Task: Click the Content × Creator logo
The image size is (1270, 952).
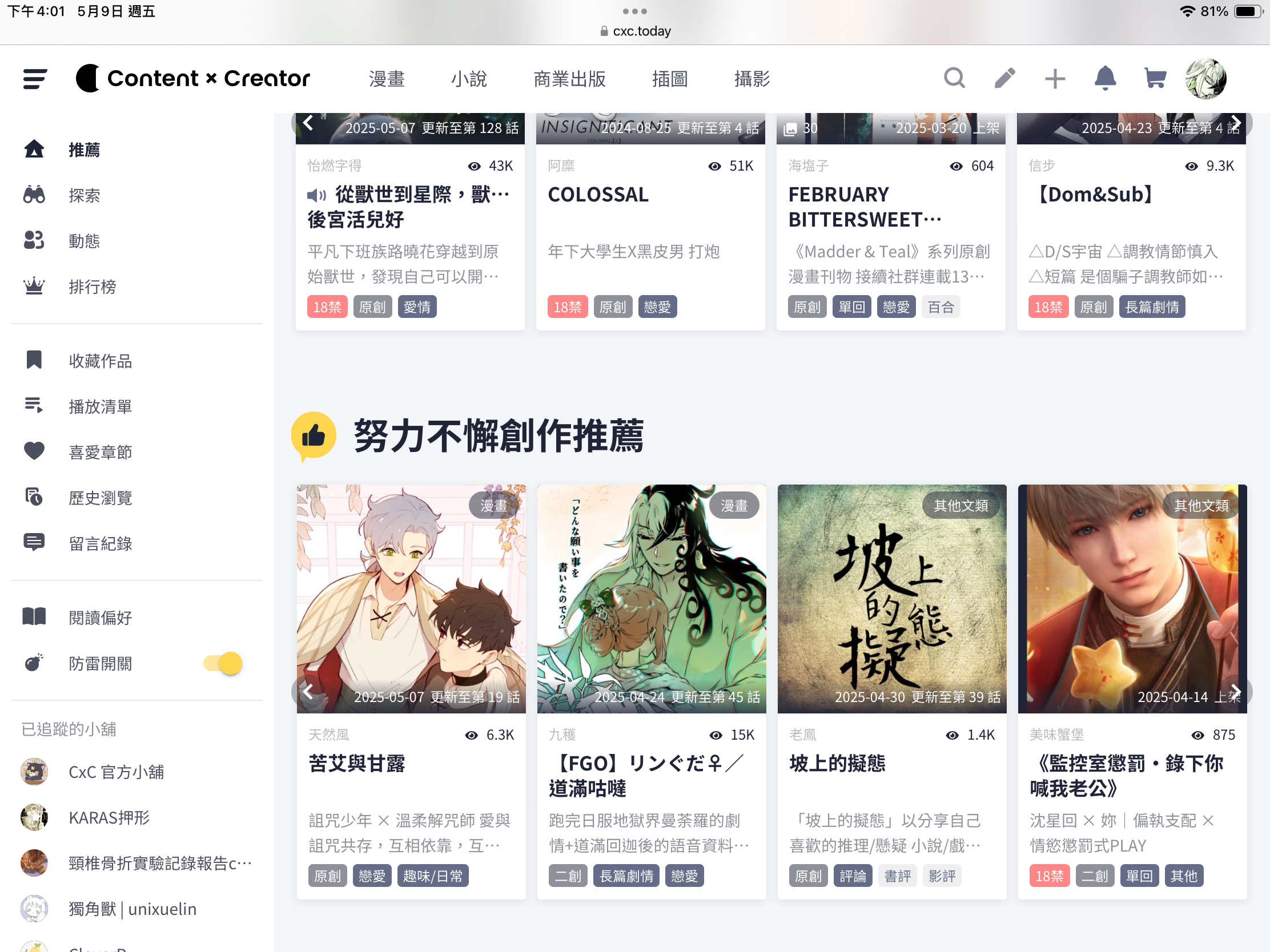Action: pos(193,79)
